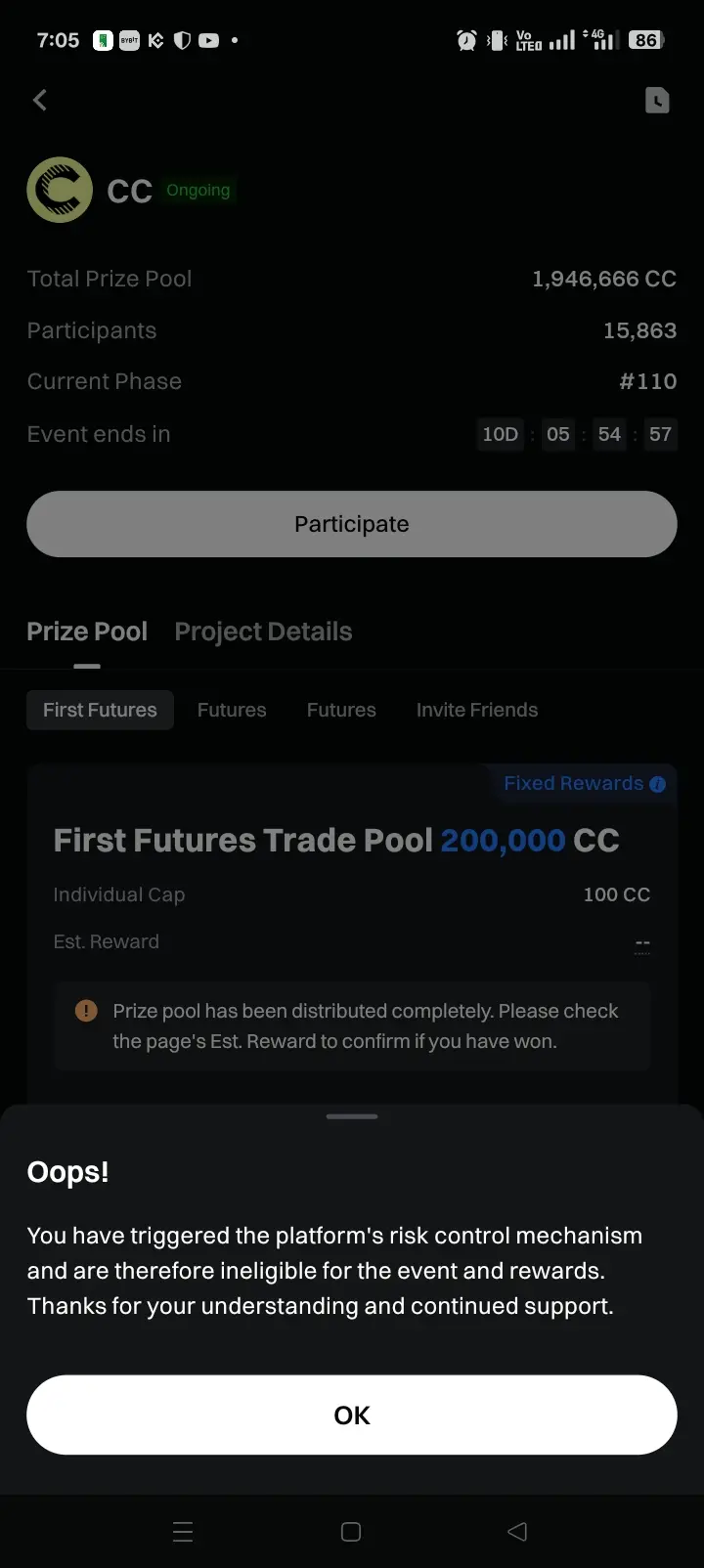This screenshot has width=704, height=1568.
Task: Select the First Futures pool tab
Action: pos(100,710)
